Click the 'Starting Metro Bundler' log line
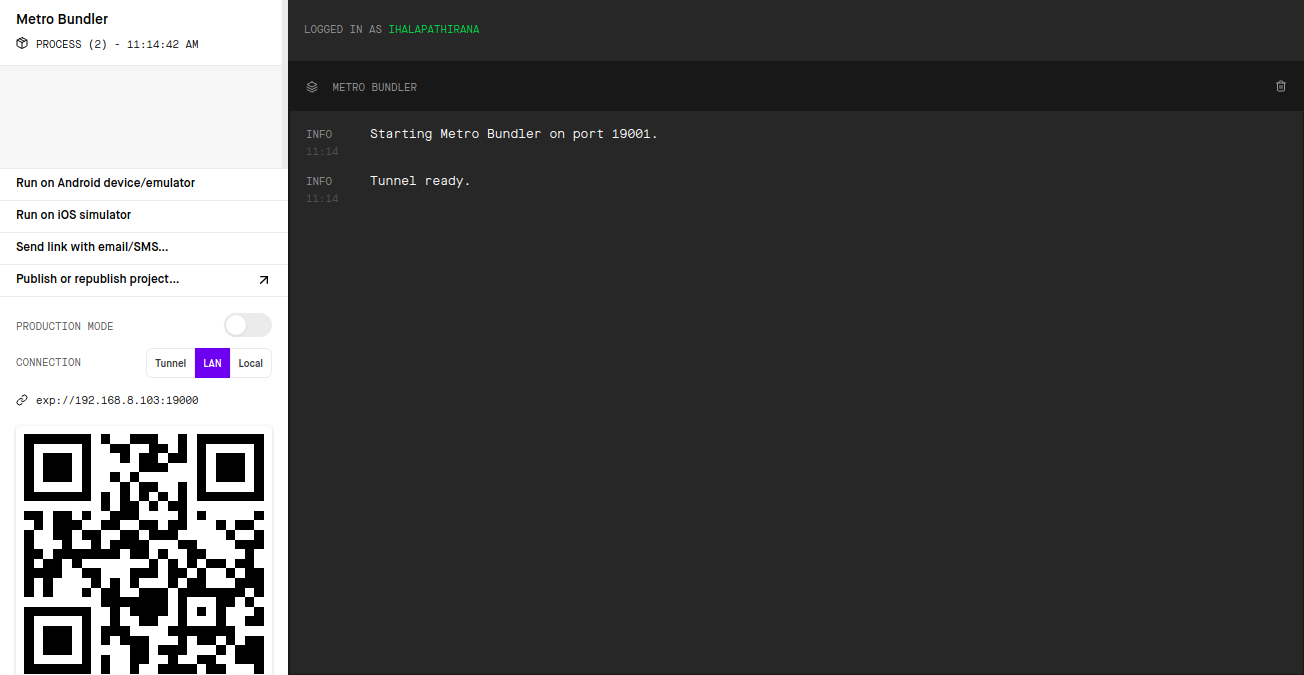This screenshot has height=675, width=1304. (513, 134)
